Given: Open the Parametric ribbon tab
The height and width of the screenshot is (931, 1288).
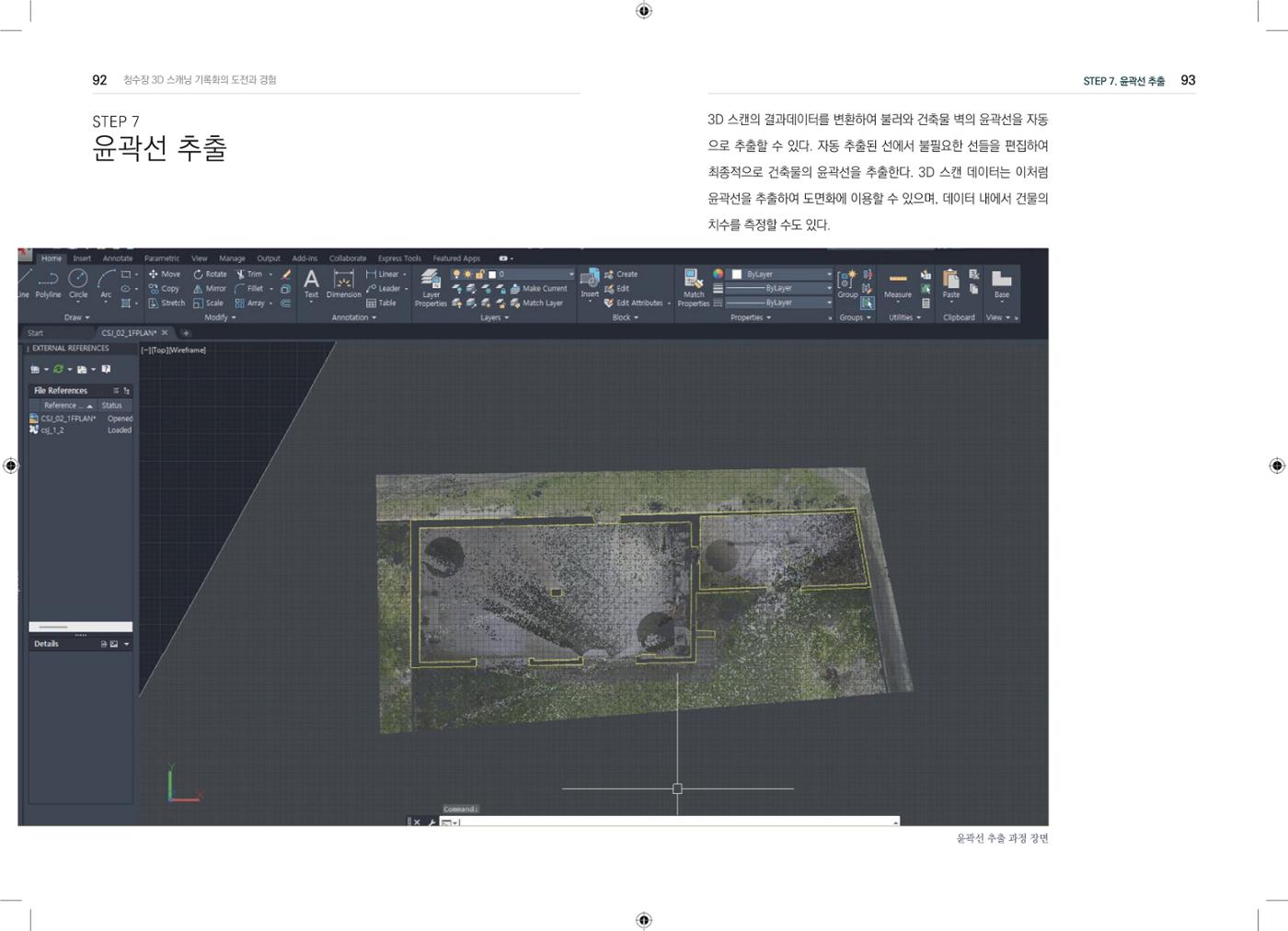Looking at the screenshot, I should tap(162, 259).
